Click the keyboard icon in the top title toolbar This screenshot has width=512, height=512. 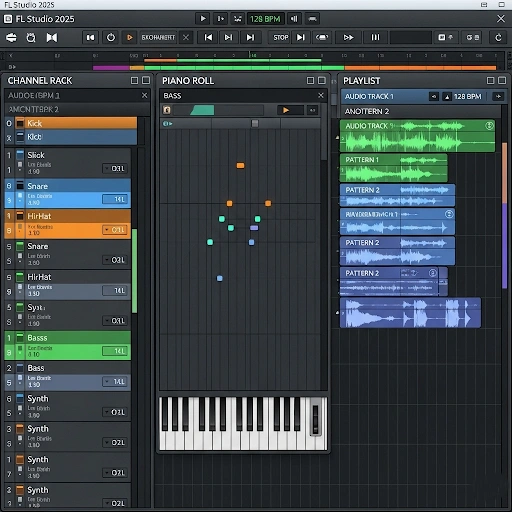click(x=312, y=19)
